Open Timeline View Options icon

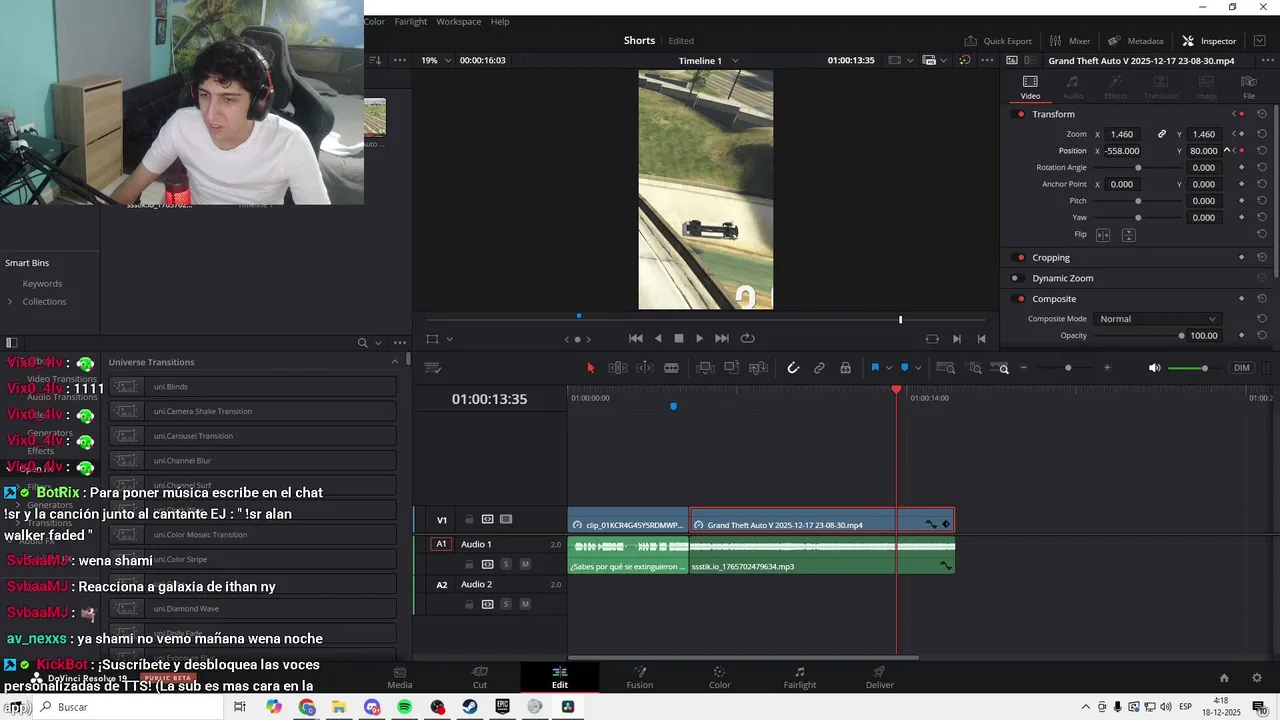click(433, 368)
